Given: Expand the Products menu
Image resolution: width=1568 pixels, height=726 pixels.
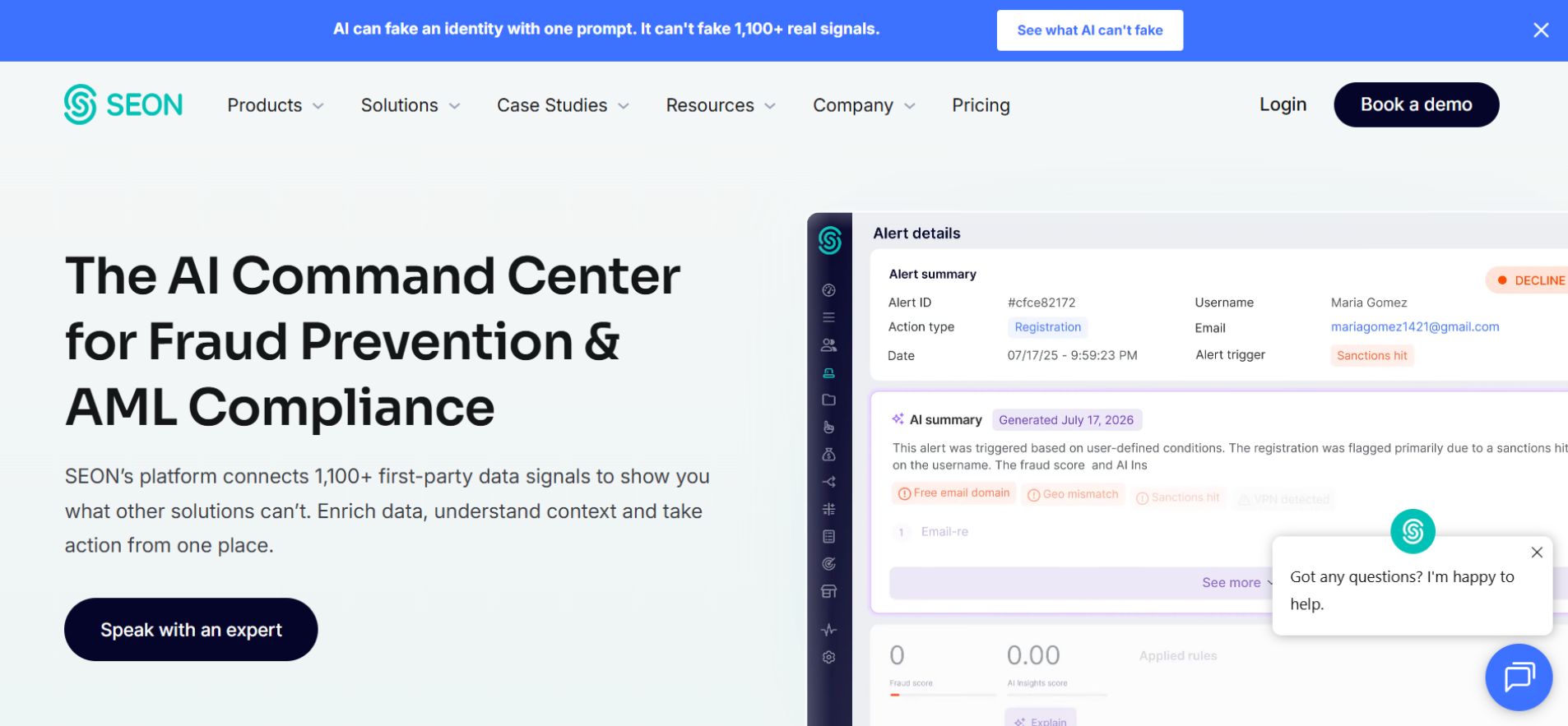Looking at the screenshot, I should click(276, 105).
